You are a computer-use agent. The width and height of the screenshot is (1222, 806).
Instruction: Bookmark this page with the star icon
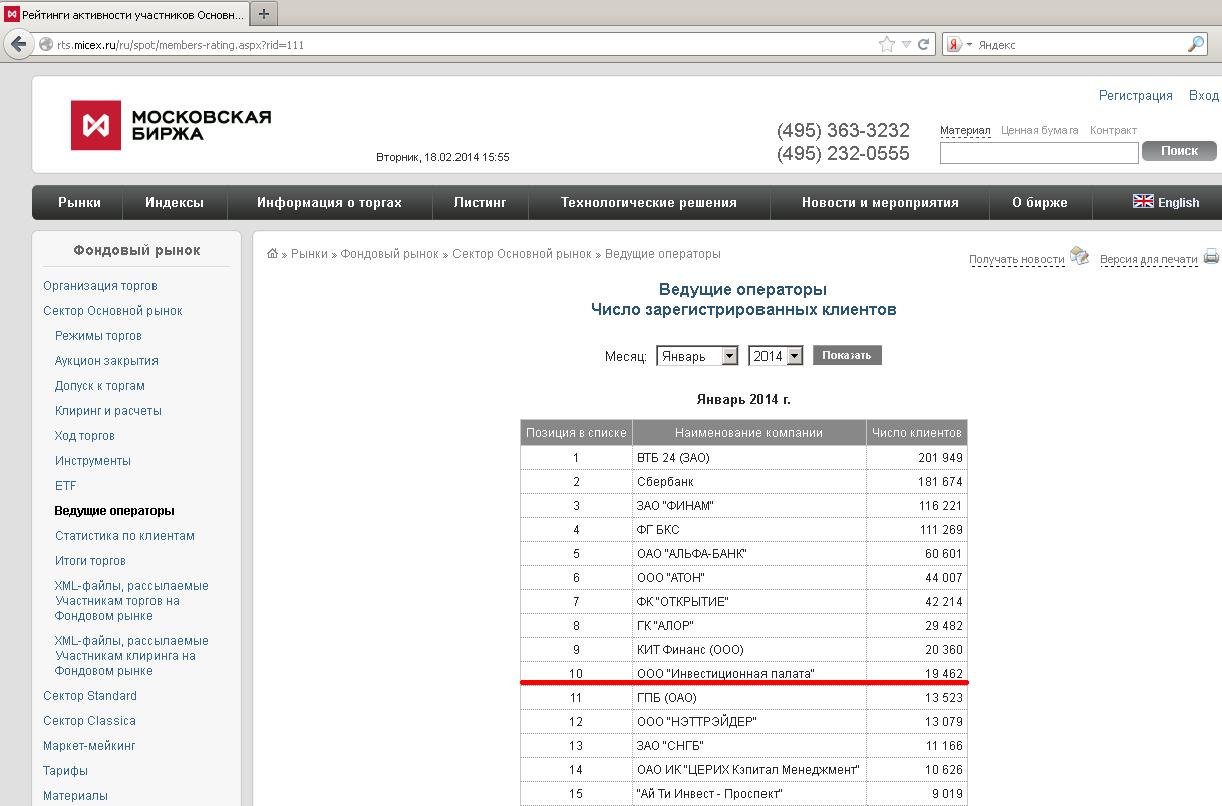point(886,44)
